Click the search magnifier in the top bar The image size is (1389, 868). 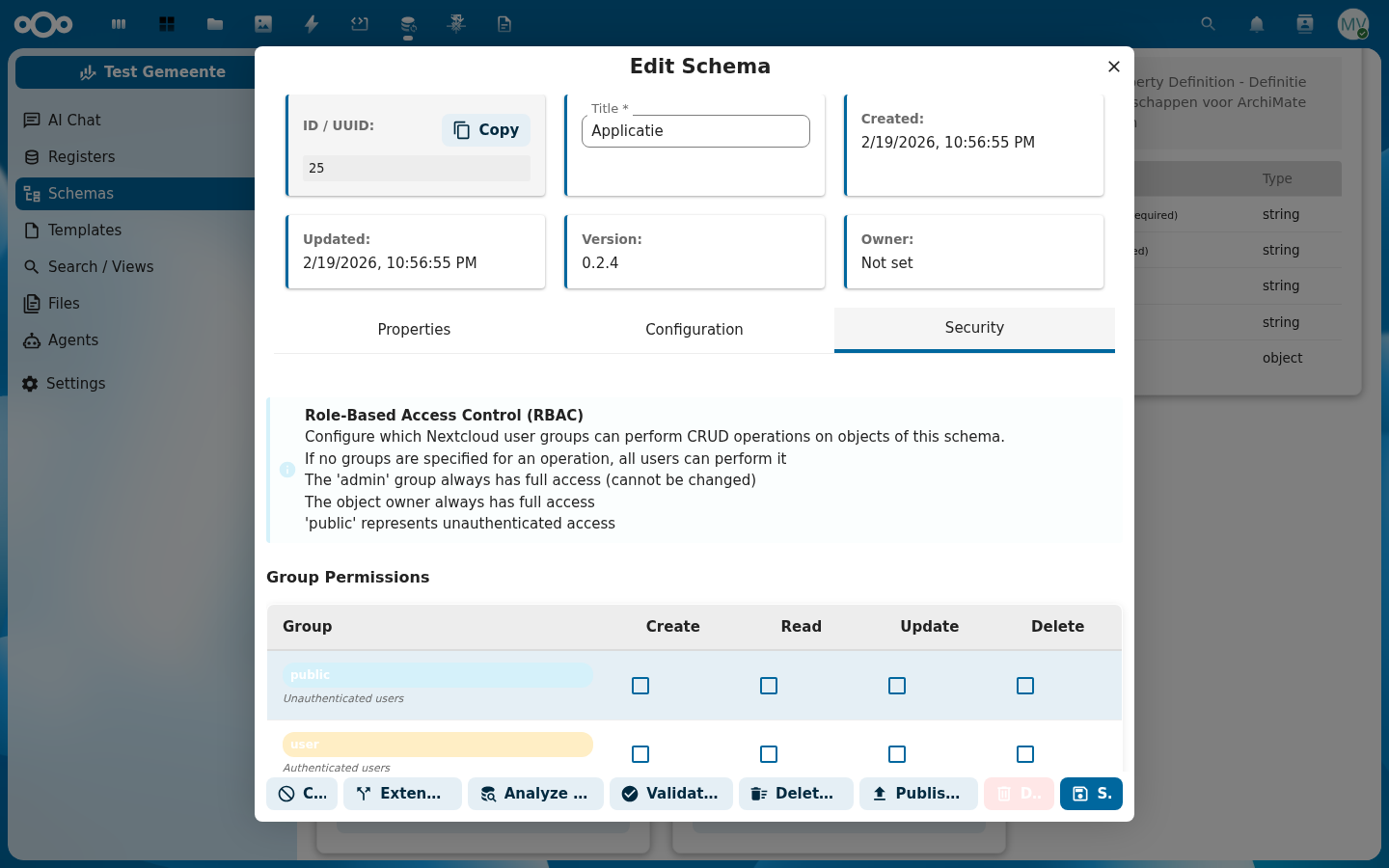(x=1208, y=24)
